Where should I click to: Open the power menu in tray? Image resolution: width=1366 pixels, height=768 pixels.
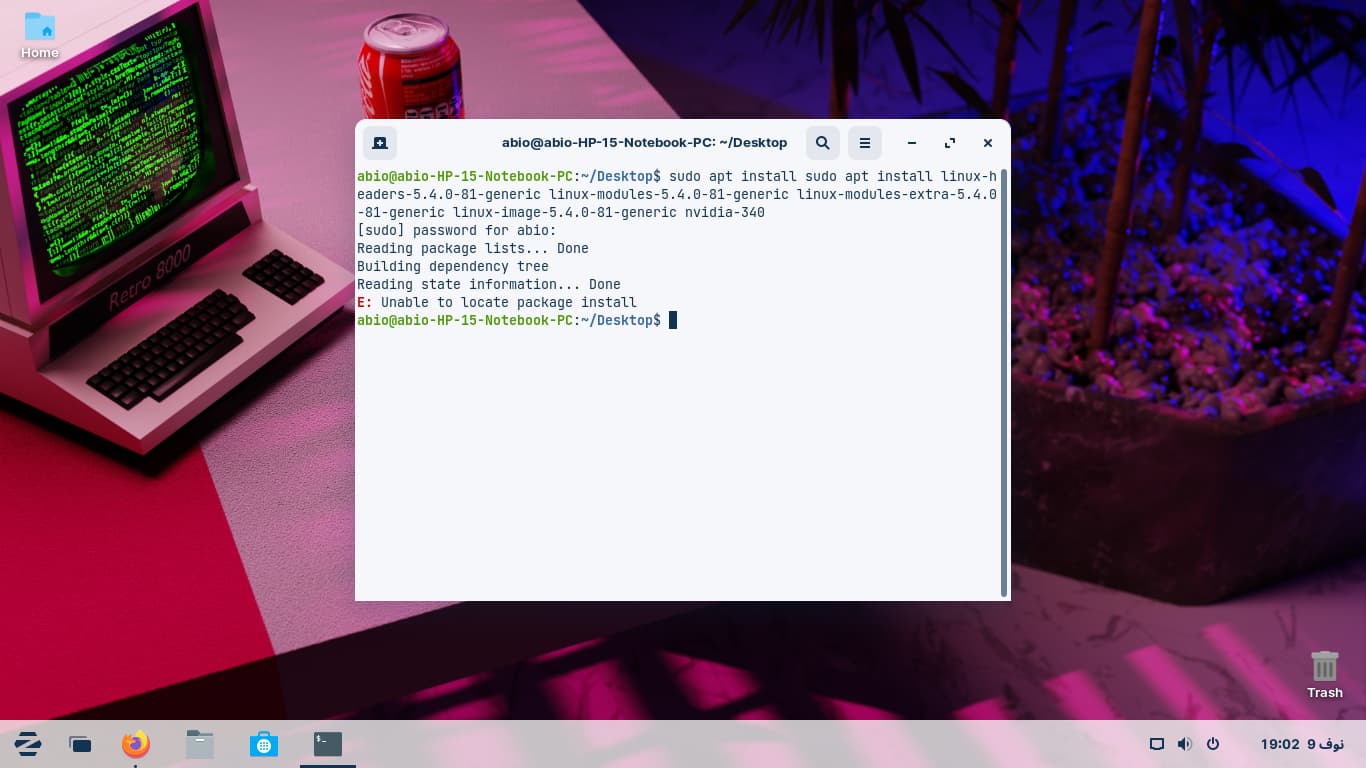coord(1213,744)
